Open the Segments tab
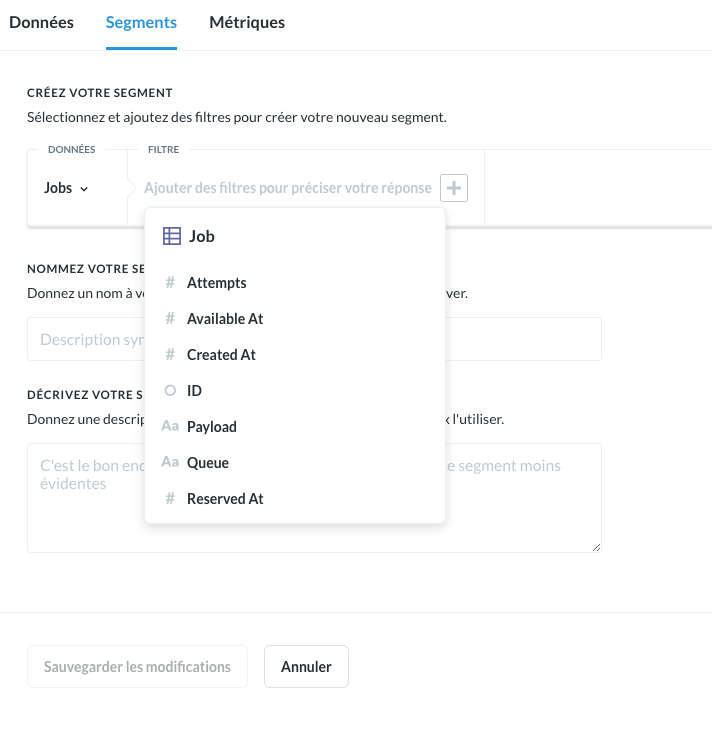 click(x=141, y=22)
